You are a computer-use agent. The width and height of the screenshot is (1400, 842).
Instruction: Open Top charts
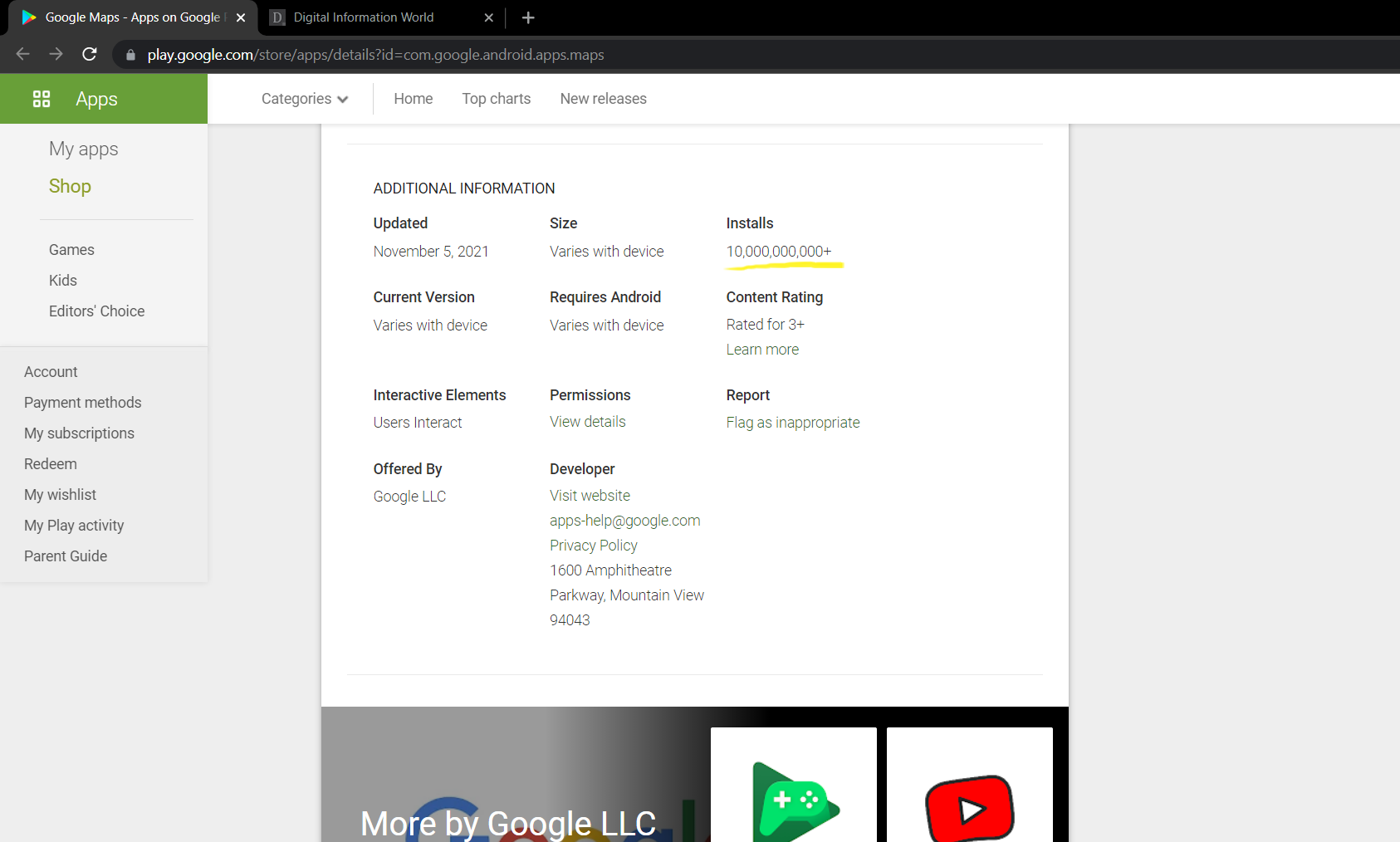[497, 99]
